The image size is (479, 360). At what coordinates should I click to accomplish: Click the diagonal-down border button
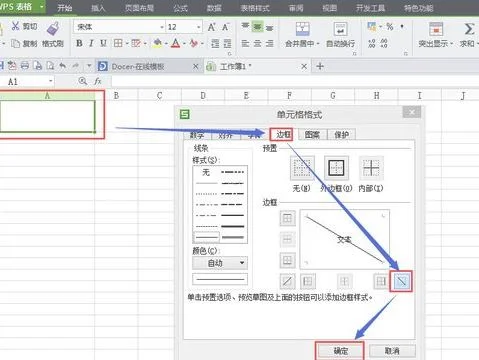click(x=401, y=281)
